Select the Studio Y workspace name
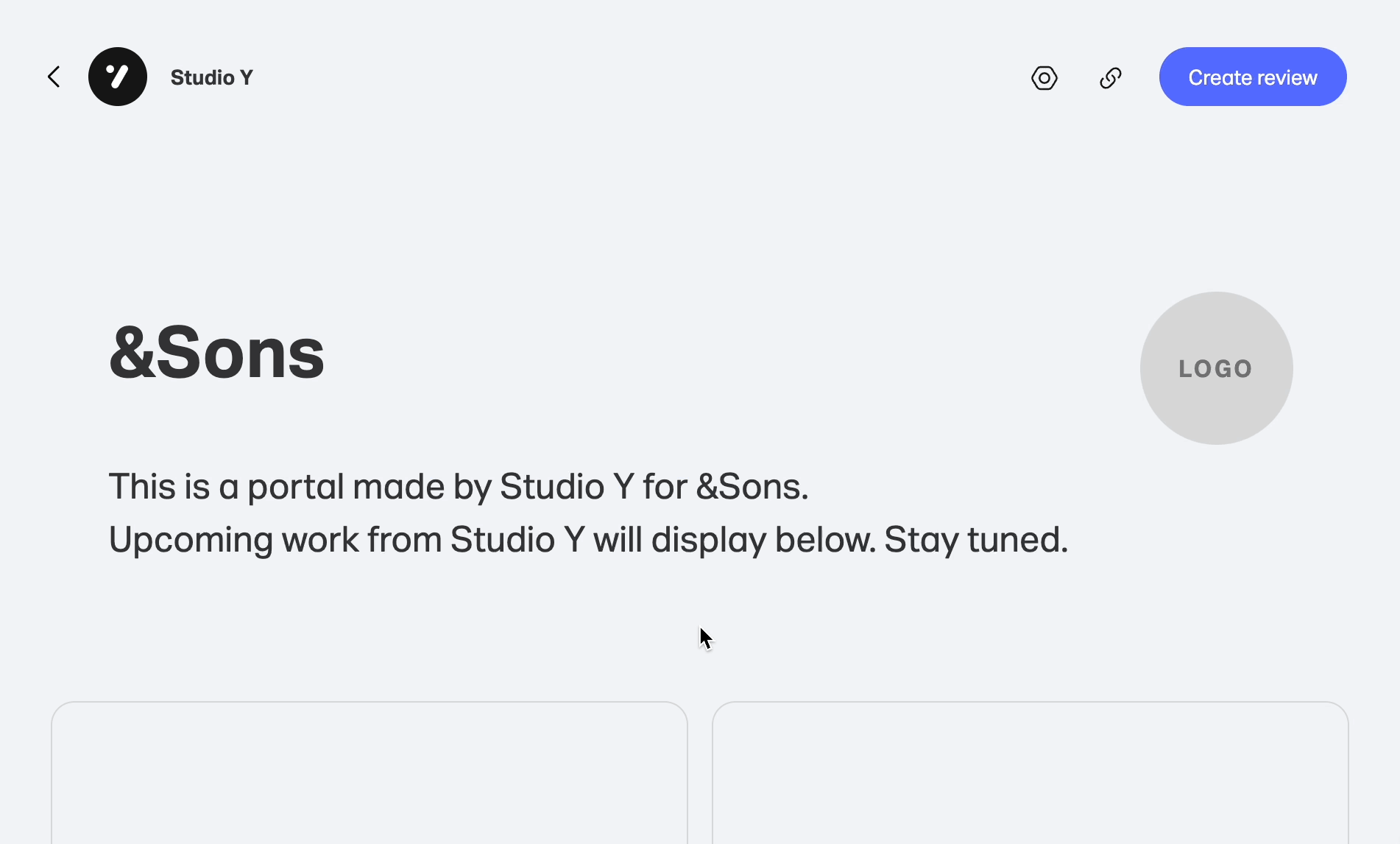This screenshot has height=844, width=1400. 212,77
